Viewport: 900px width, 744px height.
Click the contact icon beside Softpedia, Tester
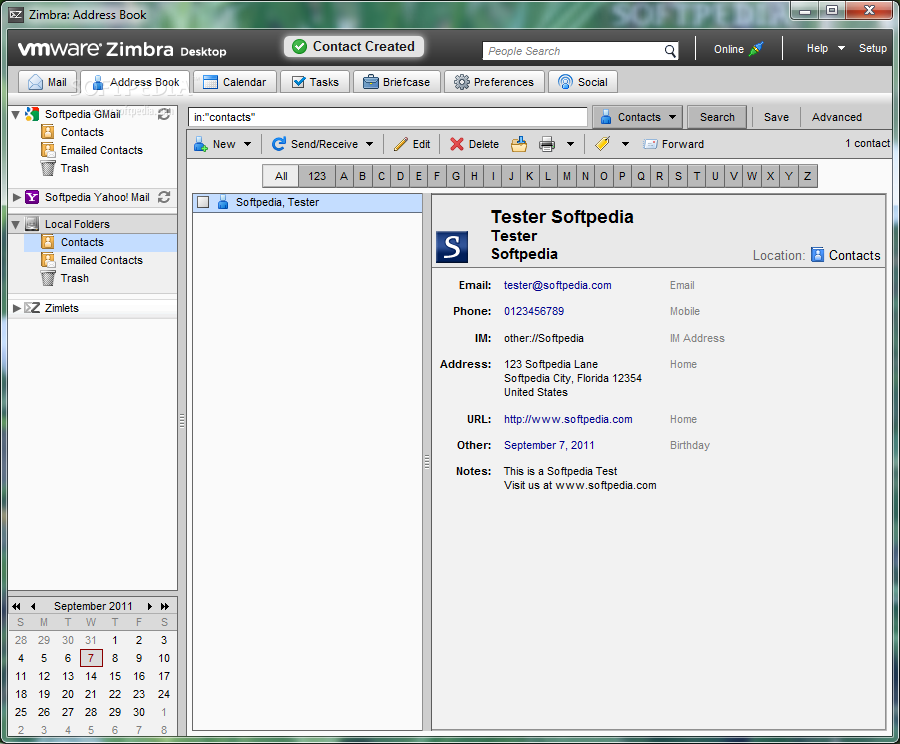(223, 202)
